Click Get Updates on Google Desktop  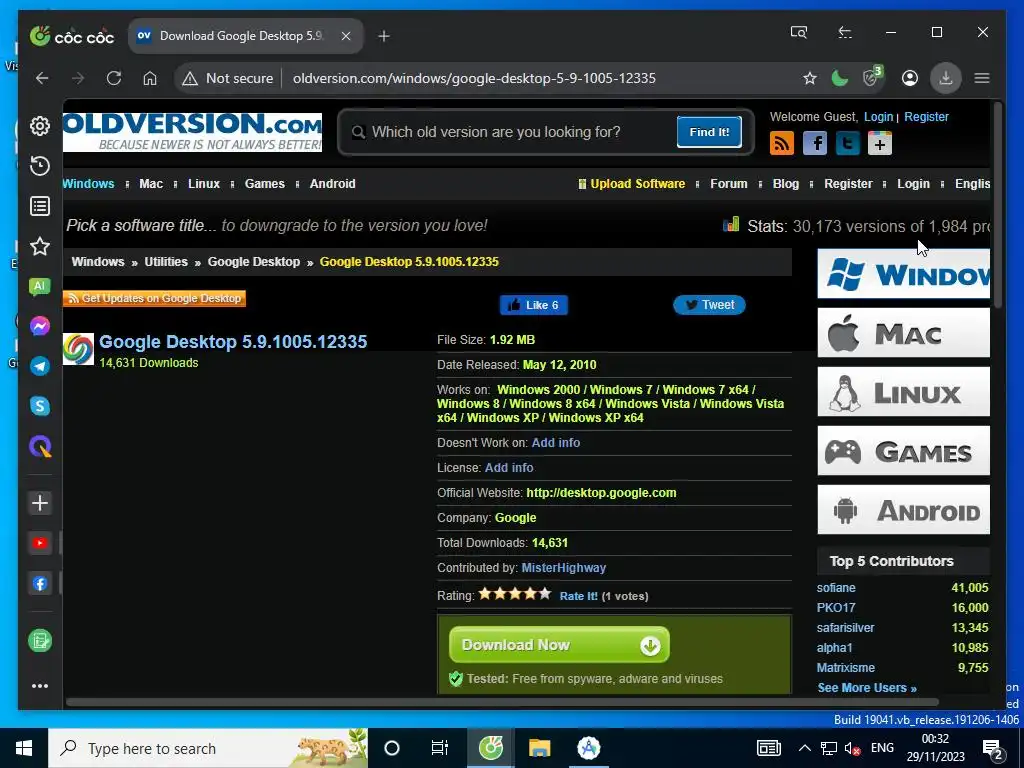(x=154, y=298)
